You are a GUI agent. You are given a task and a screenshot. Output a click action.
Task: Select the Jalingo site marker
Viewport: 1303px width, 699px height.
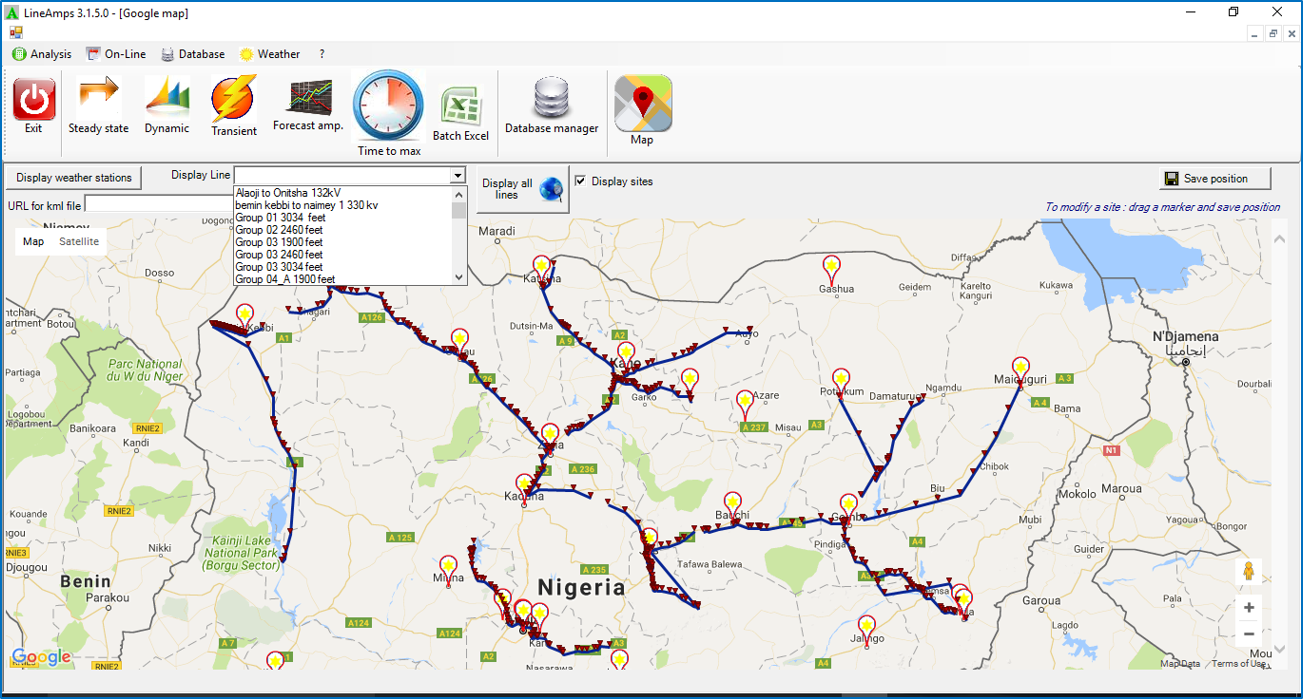click(867, 628)
